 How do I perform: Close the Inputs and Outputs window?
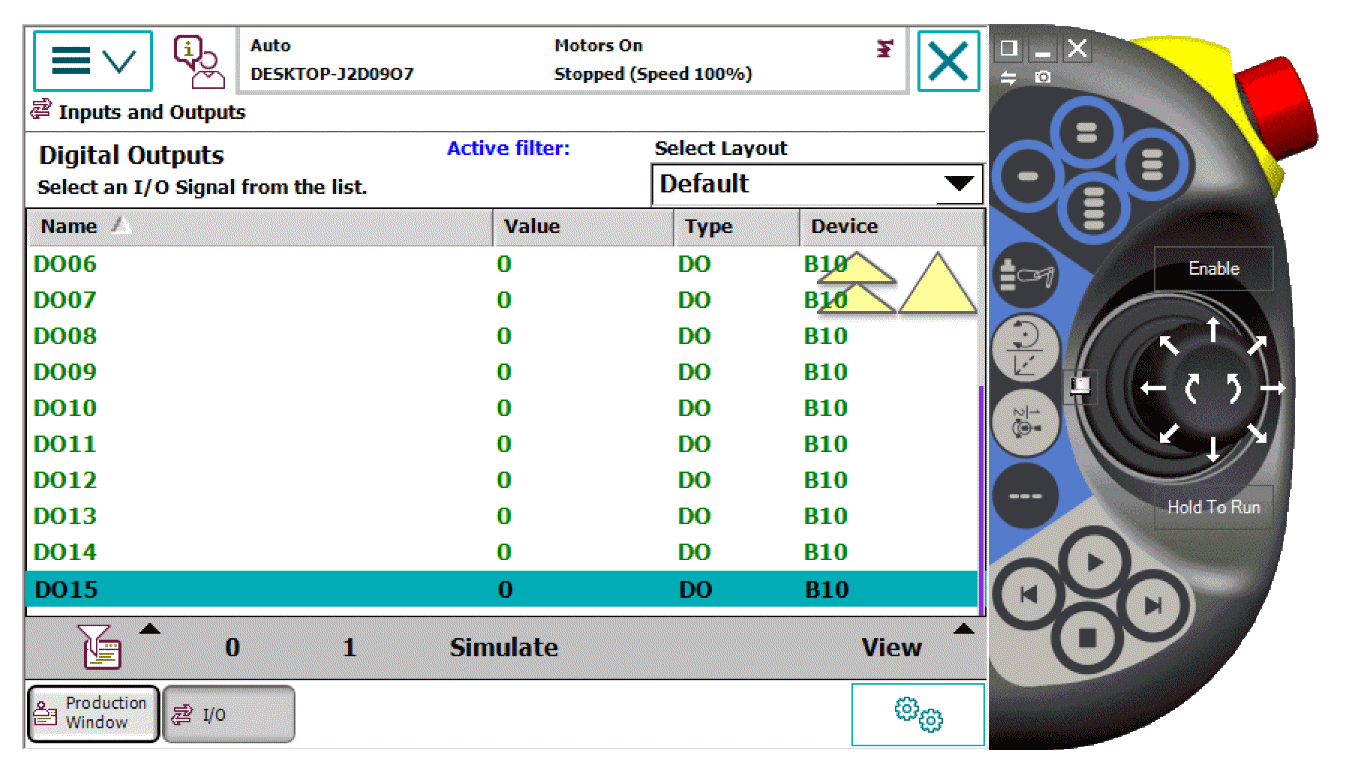tap(947, 62)
